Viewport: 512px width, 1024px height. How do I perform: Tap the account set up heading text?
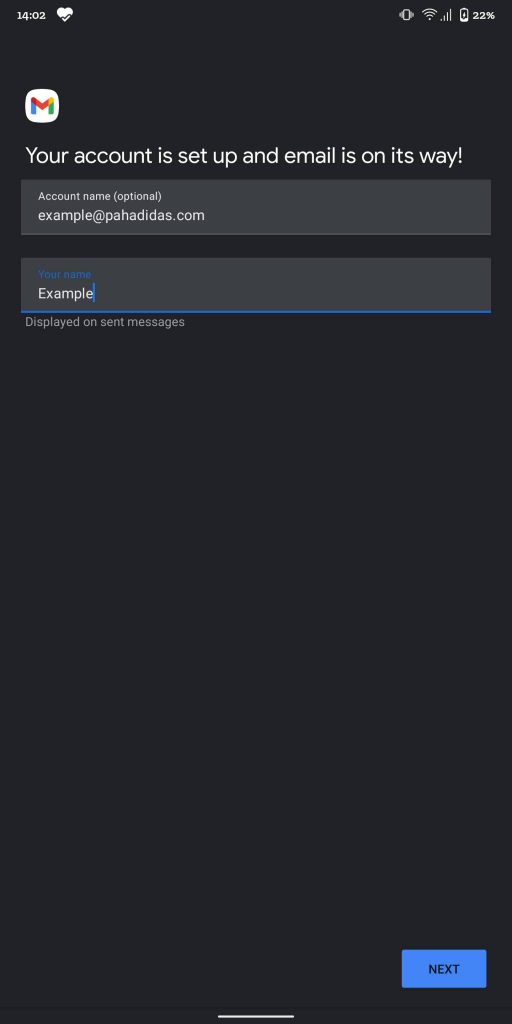click(244, 156)
